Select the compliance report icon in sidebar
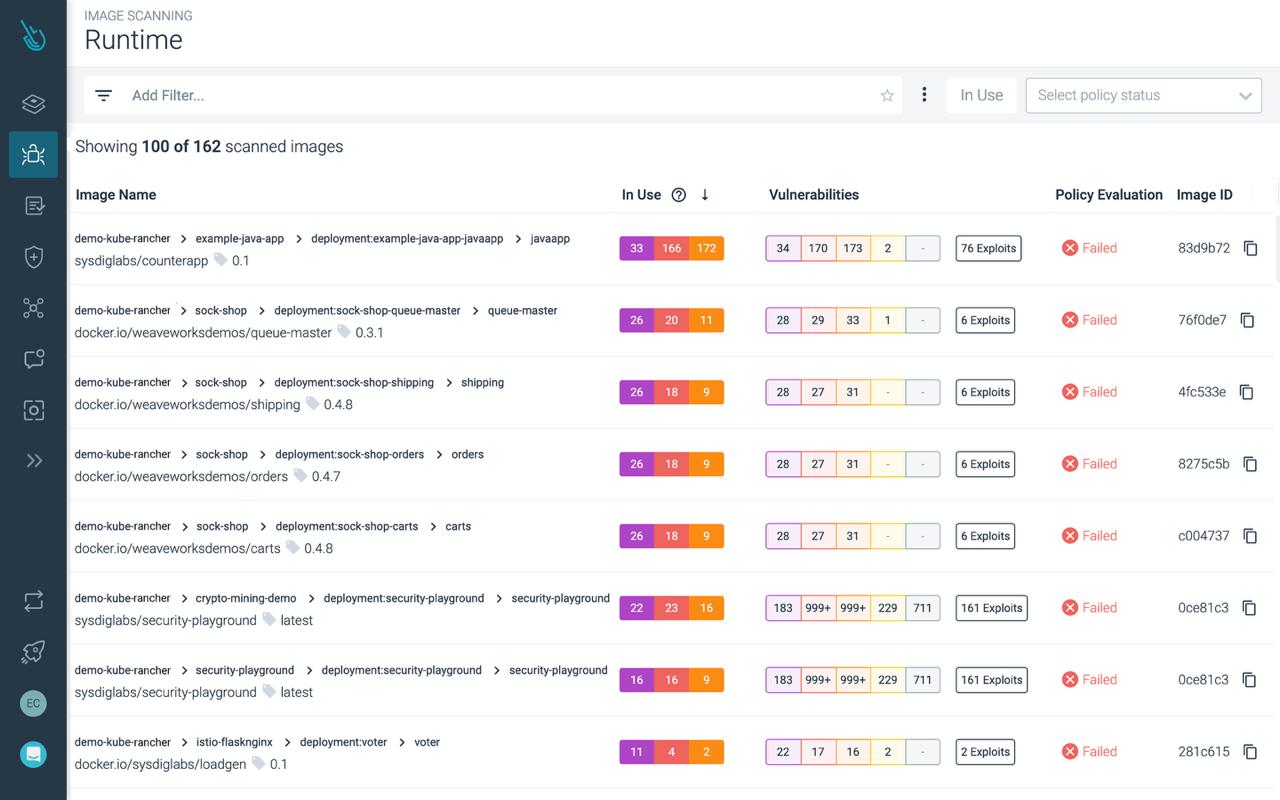The height and width of the screenshot is (800, 1280). pos(33,204)
